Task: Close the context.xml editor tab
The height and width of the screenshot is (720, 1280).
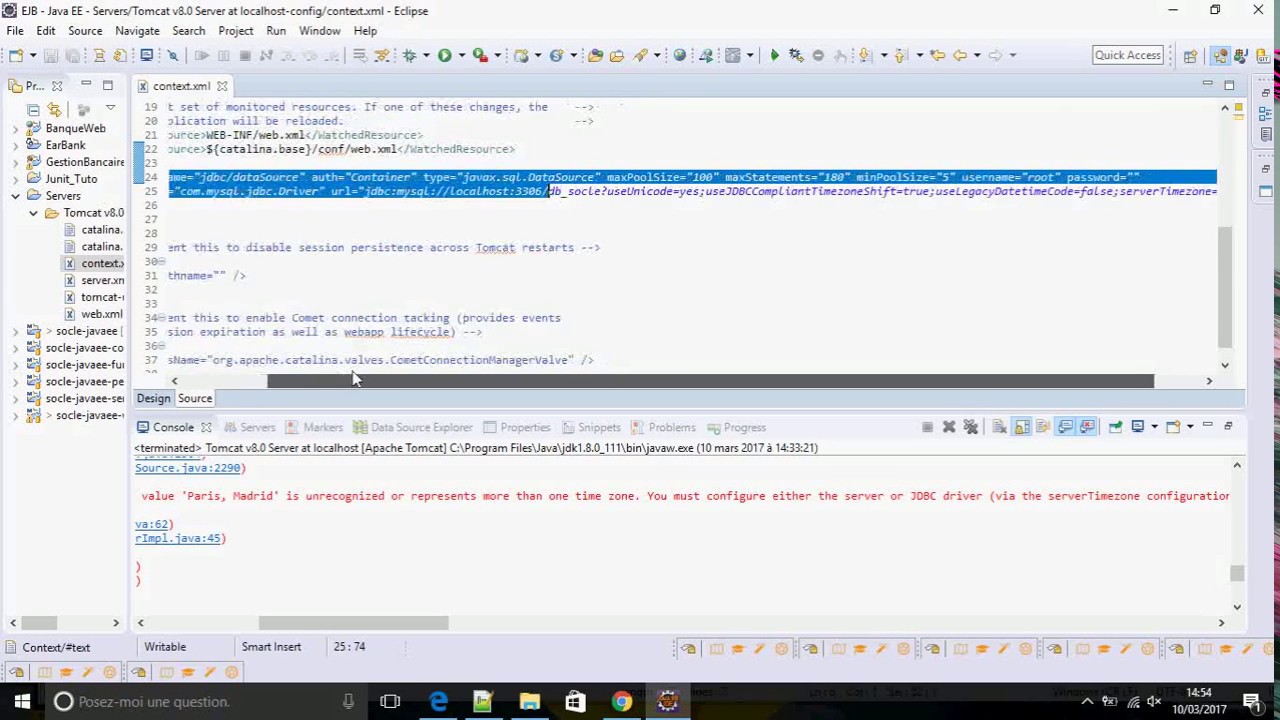Action: click(x=222, y=86)
